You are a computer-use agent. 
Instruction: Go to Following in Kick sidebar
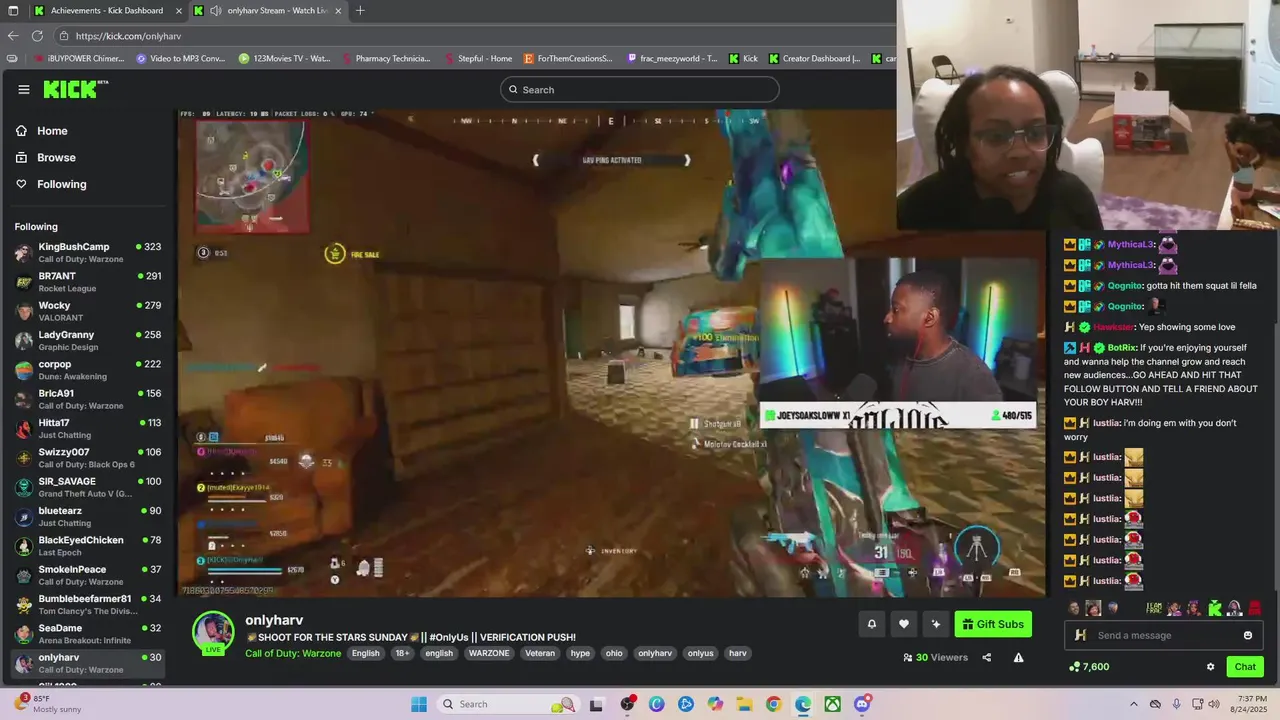pyautogui.click(x=61, y=184)
